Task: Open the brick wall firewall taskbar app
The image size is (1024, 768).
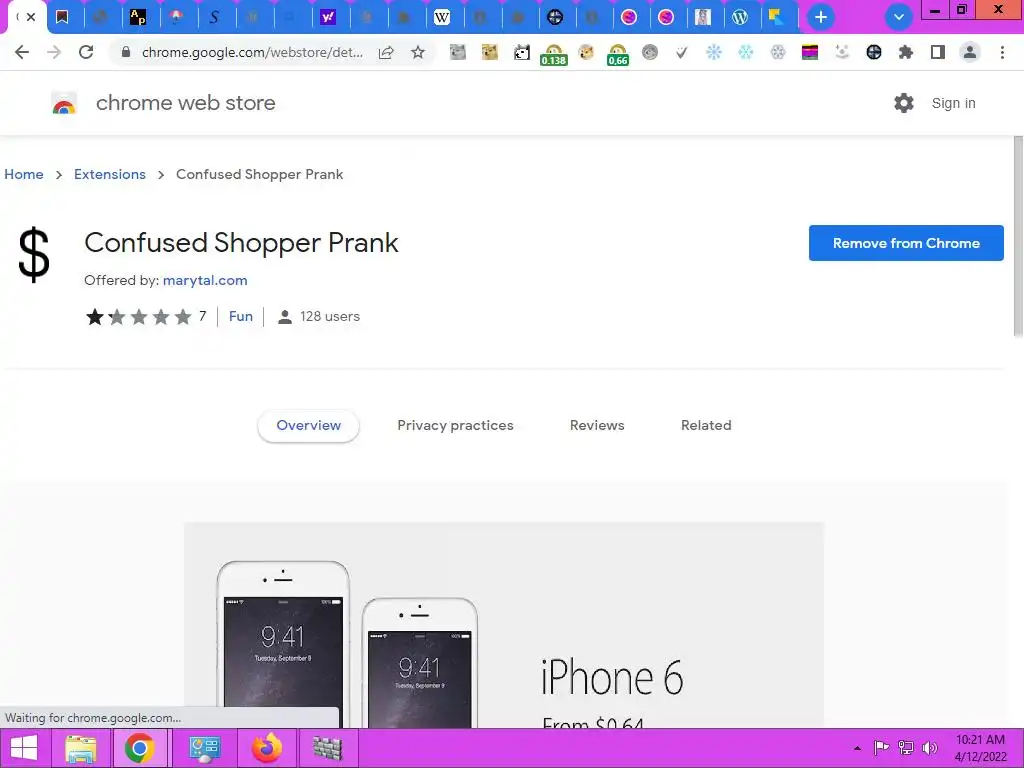Action: coord(327,748)
